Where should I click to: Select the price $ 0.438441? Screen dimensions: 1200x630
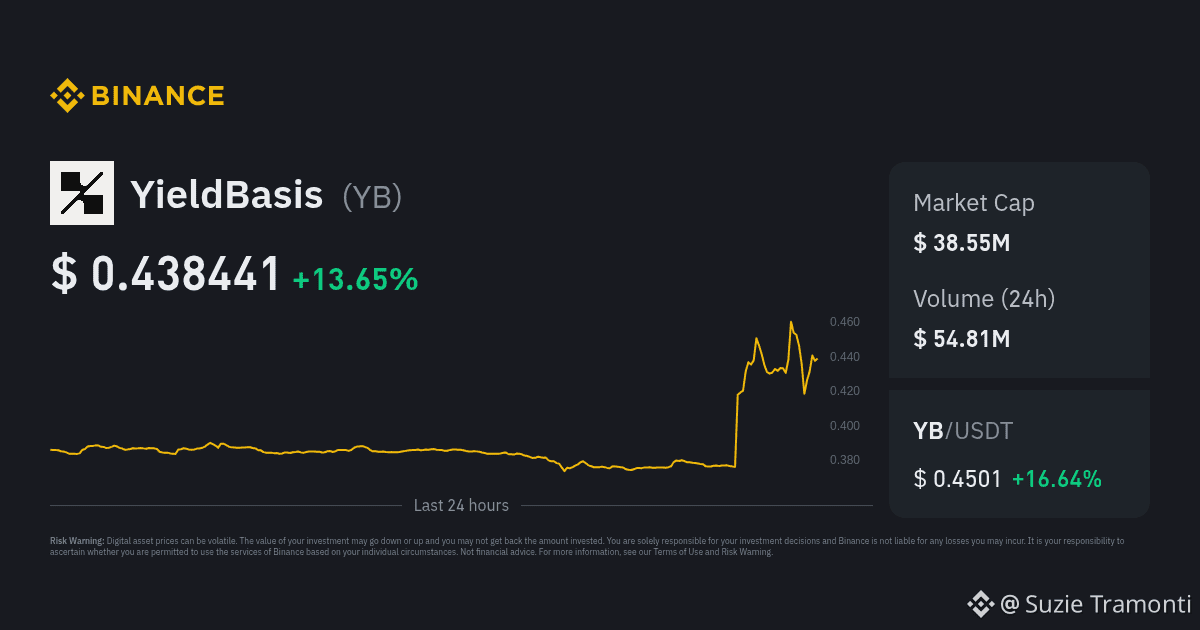(x=166, y=275)
